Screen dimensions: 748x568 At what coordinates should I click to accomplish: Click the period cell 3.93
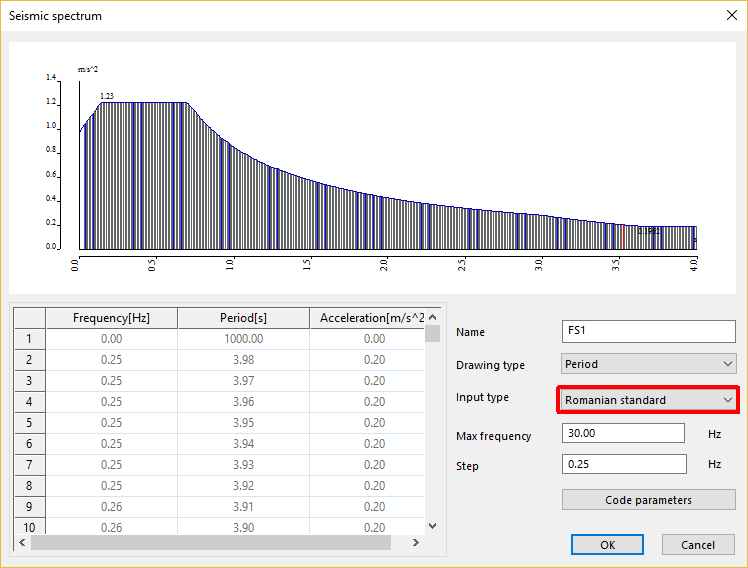(243, 465)
